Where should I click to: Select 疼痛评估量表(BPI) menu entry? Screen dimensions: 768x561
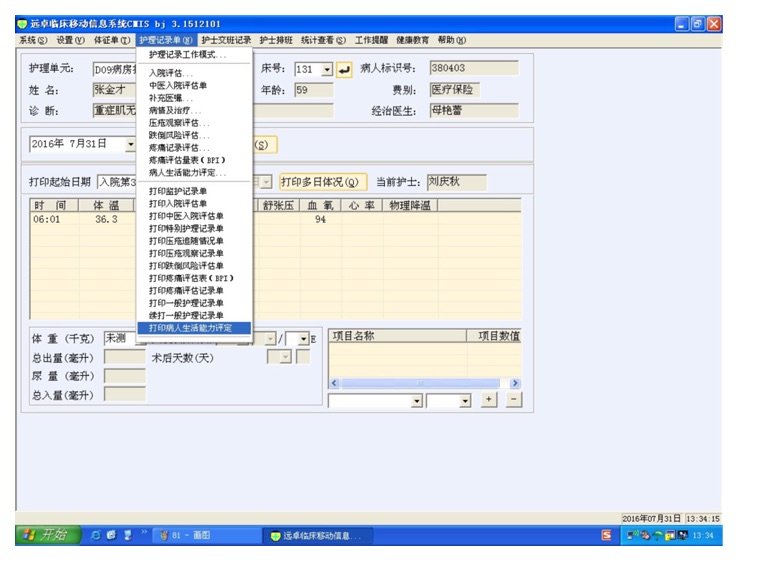[194, 160]
